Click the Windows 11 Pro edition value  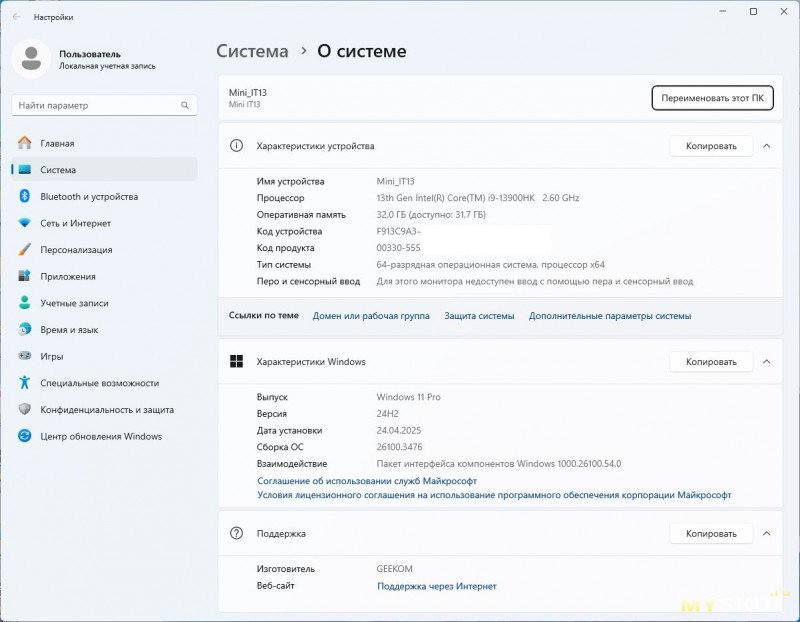pyautogui.click(x=408, y=396)
